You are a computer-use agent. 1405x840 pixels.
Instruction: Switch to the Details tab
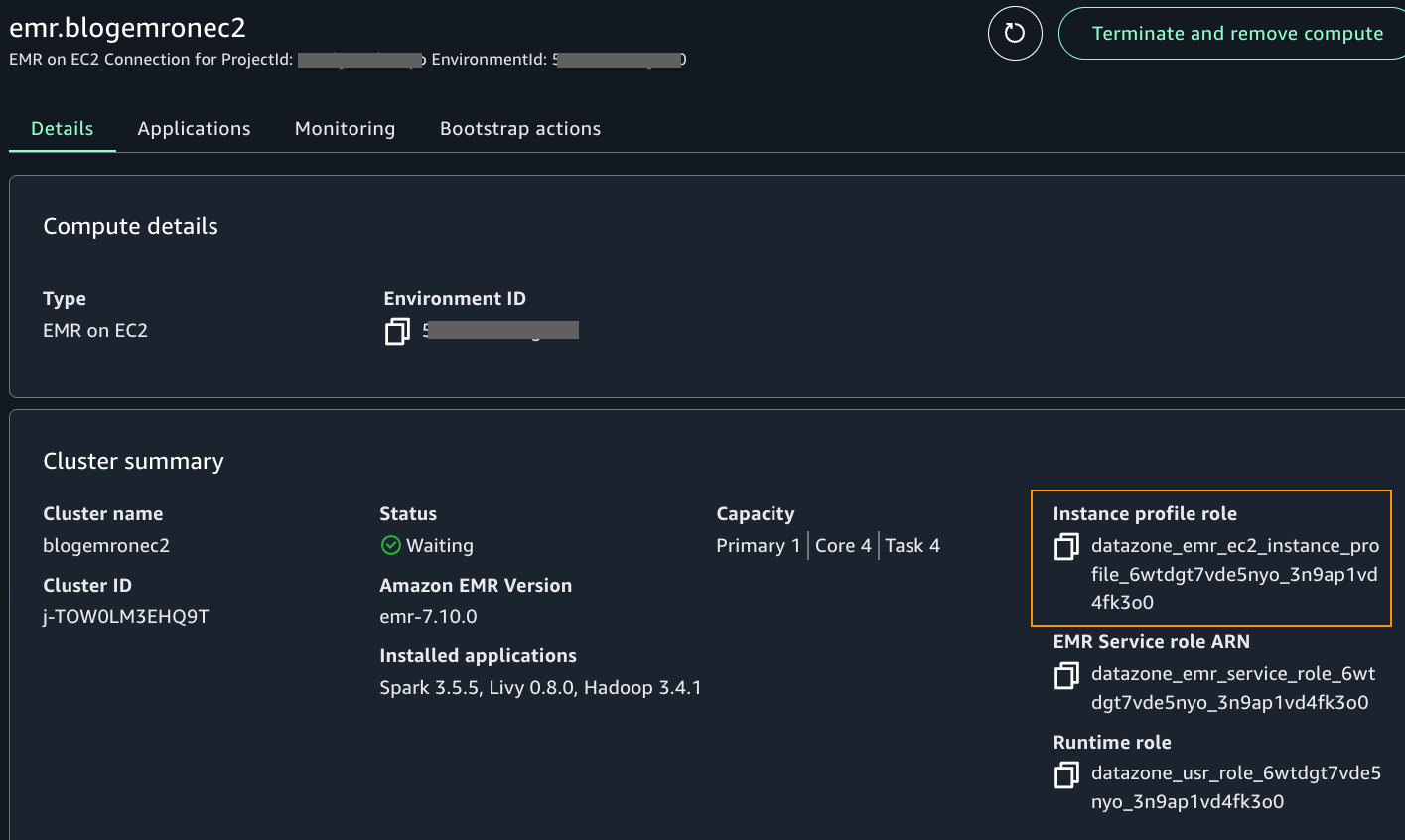pyautogui.click(x=63, y=129)
